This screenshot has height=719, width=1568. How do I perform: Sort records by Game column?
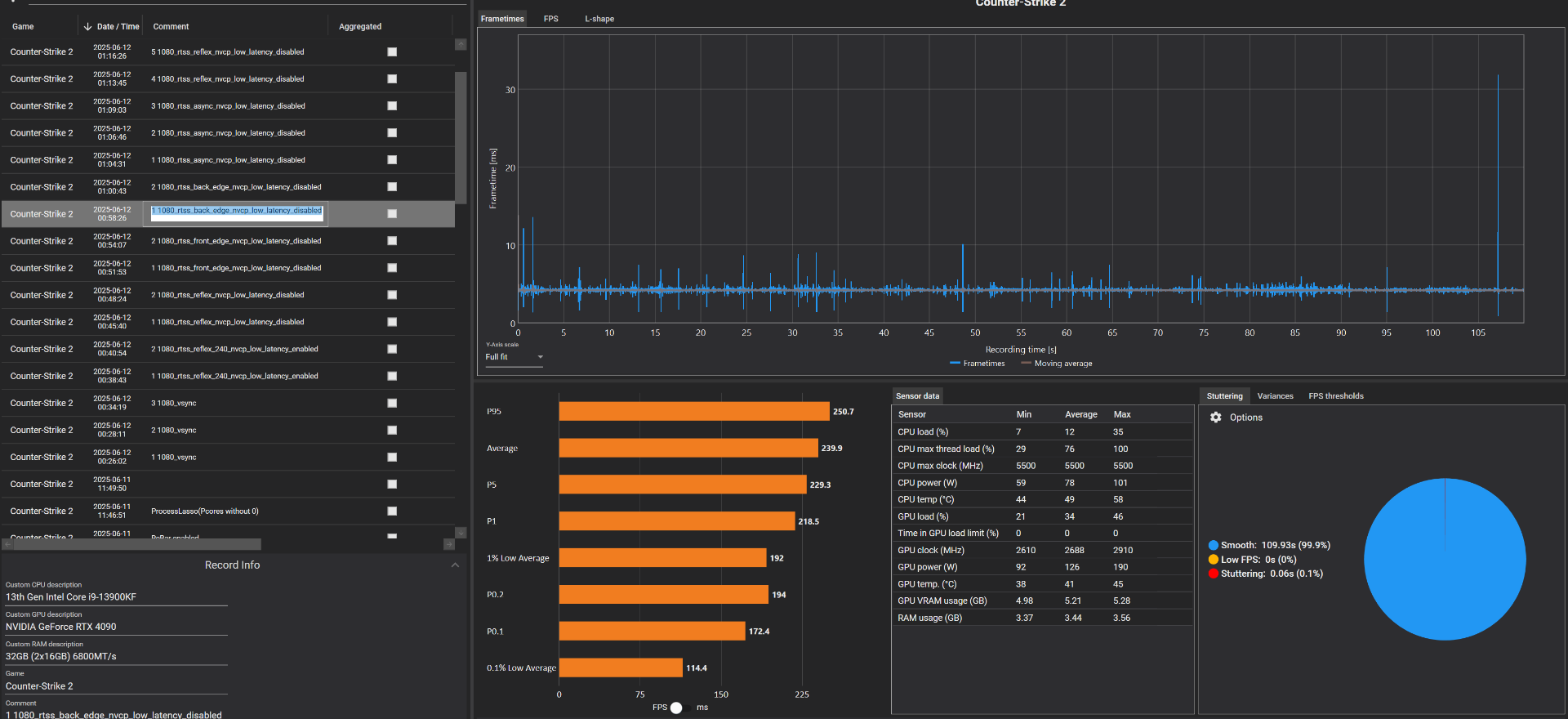[x=23, y=27]
